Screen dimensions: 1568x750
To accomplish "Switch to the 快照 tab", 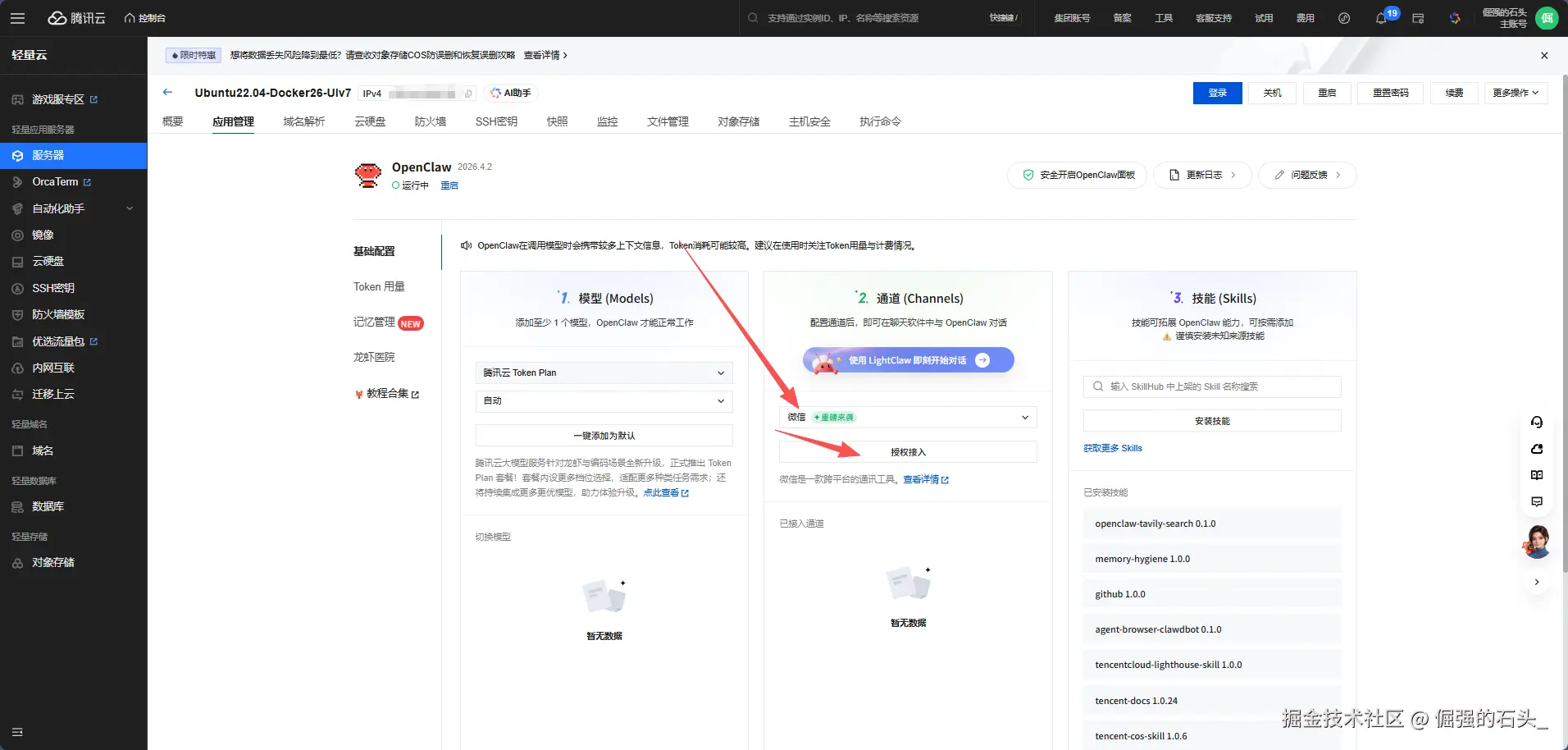I will (558, 121).
